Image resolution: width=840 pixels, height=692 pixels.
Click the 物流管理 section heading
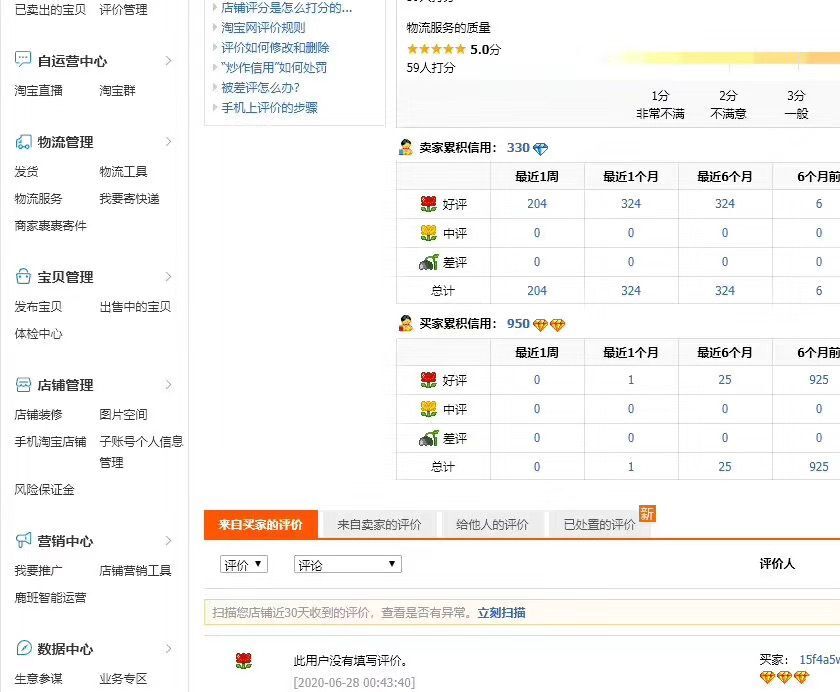click(x=65, y=142)
